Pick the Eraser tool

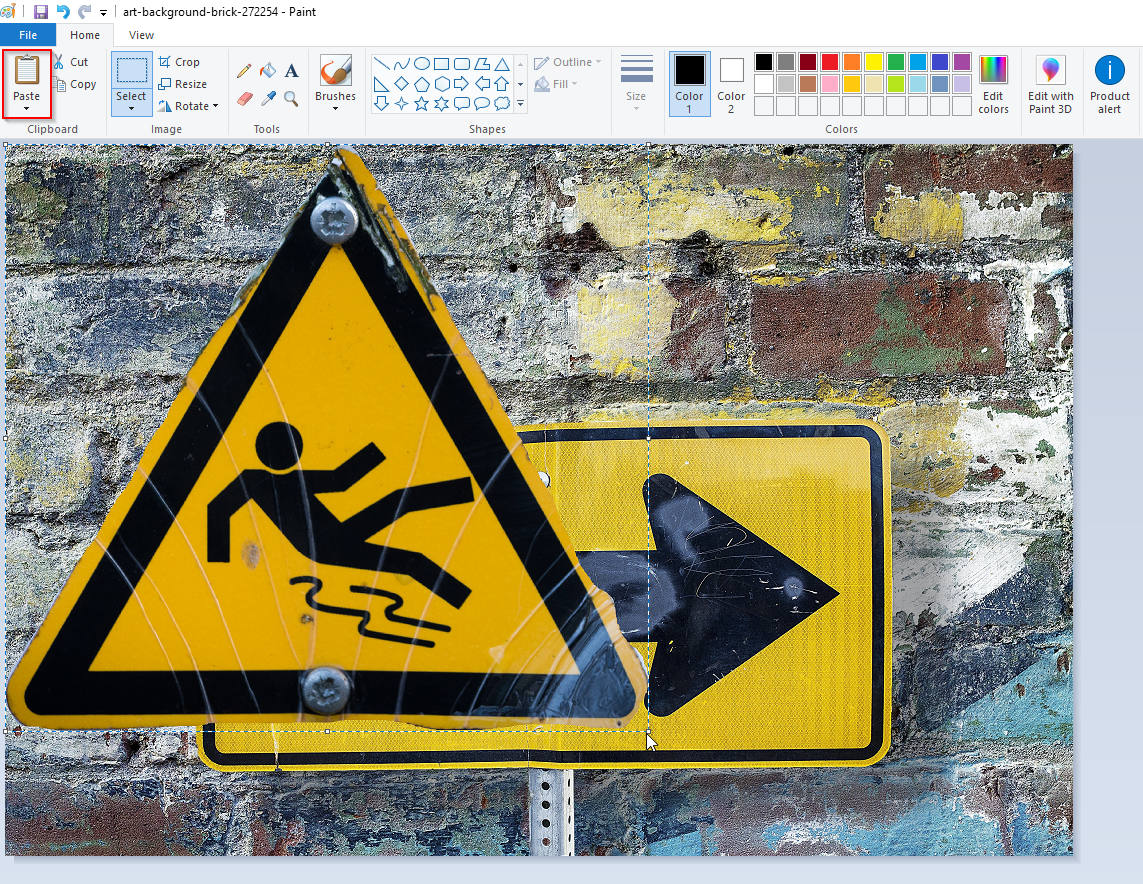245,97
